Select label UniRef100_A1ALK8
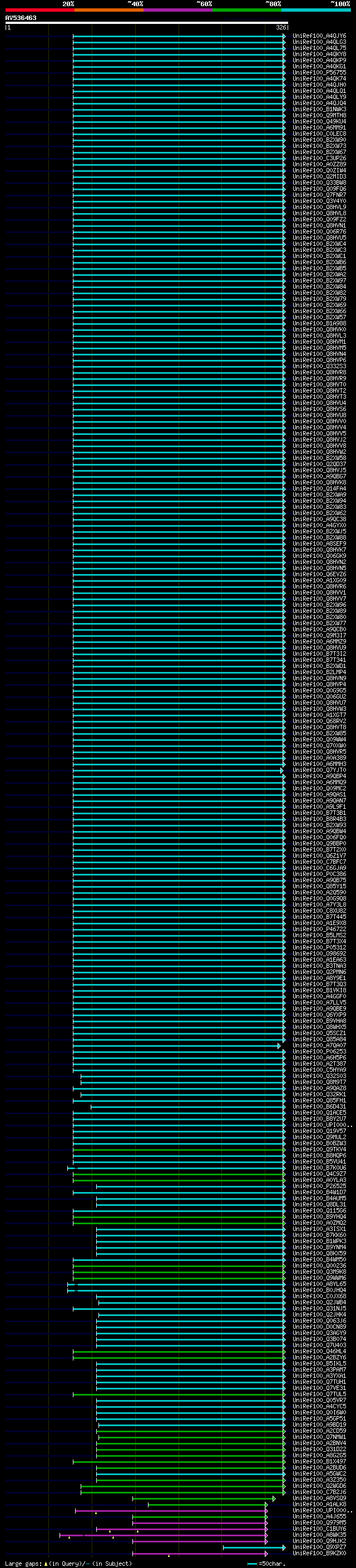 [319, 1504]
